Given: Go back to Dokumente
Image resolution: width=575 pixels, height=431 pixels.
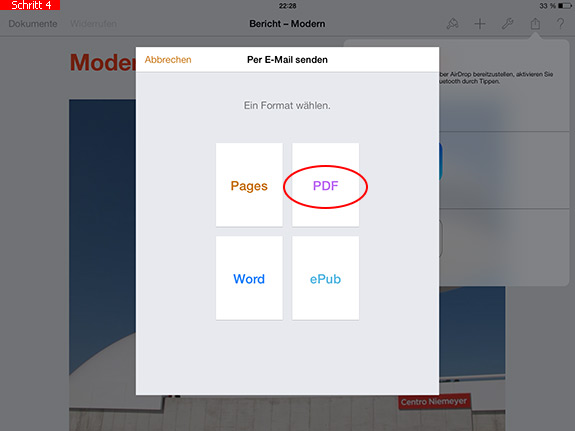Looking at the screenshot, I should click(33, 24).
